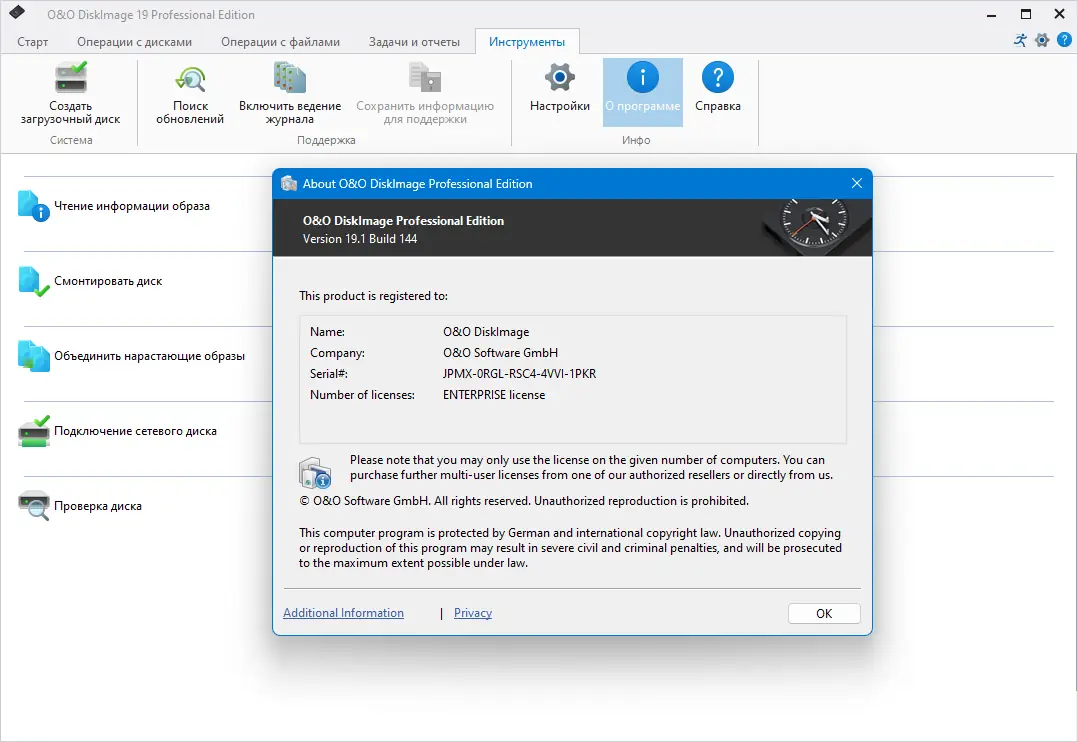Click Смонтировать диск icon
This screenshot has height=742, width=1078.
[x=34, y=281]
